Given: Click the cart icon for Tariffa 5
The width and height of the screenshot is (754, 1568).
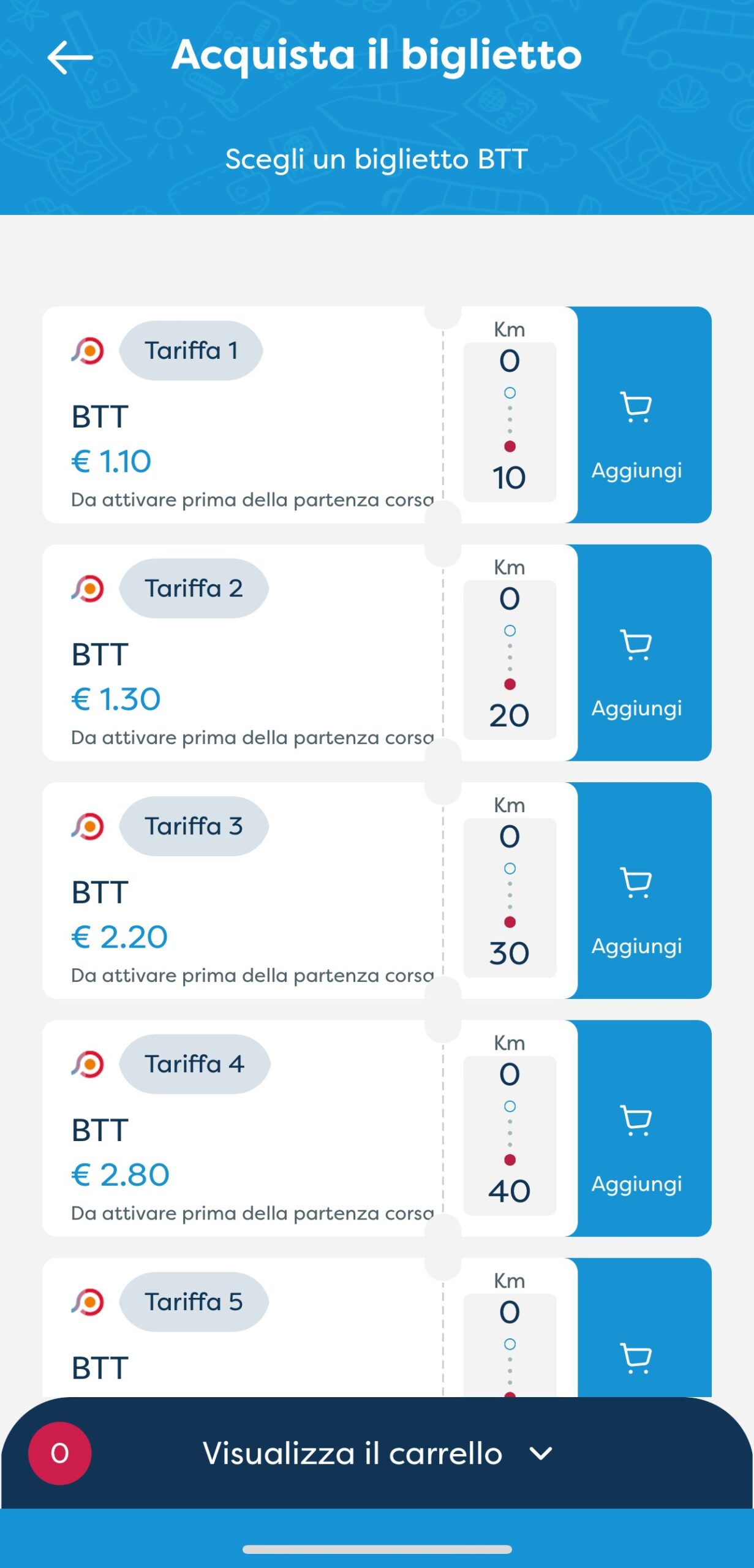Looking at the screenshot, I should [636, 1357].
